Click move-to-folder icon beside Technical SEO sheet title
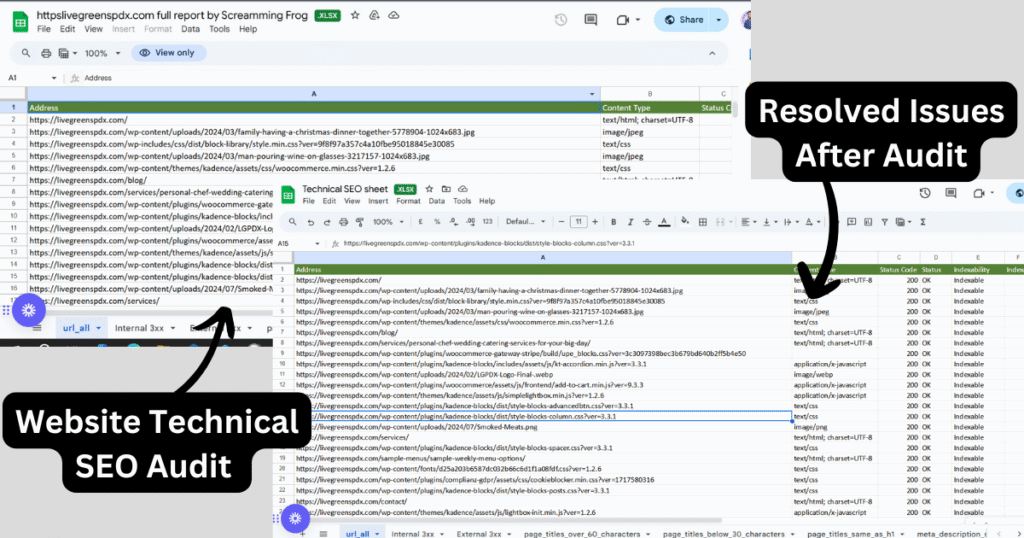Image resolution: width=1024 pixels, height=538 pixels. tap(446, 189)
